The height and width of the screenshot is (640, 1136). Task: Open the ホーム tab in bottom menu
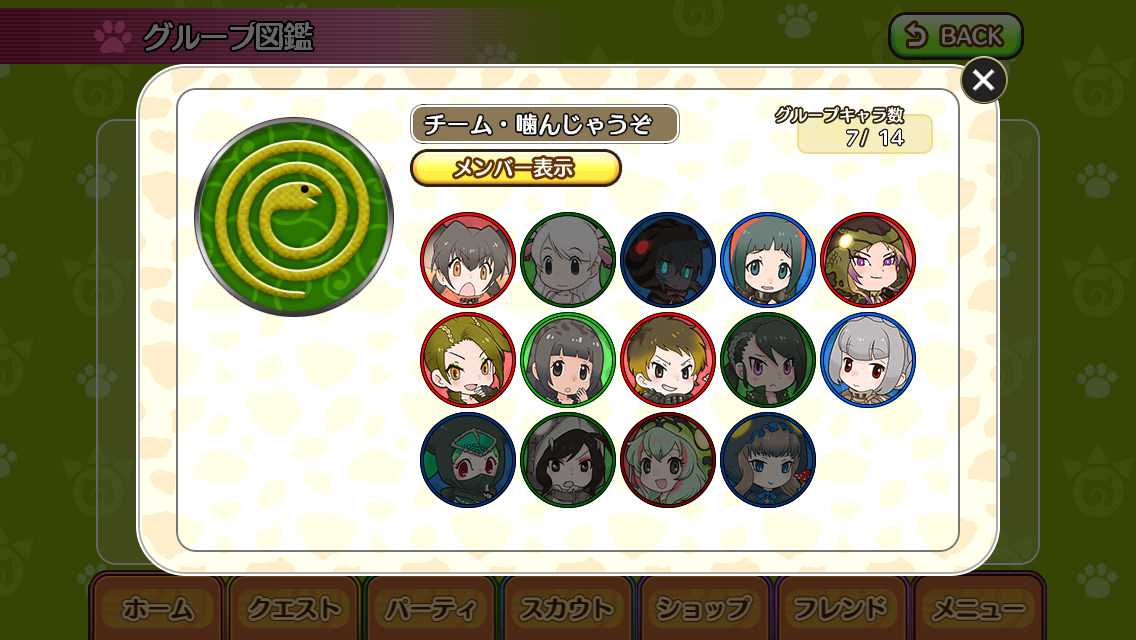157,609
